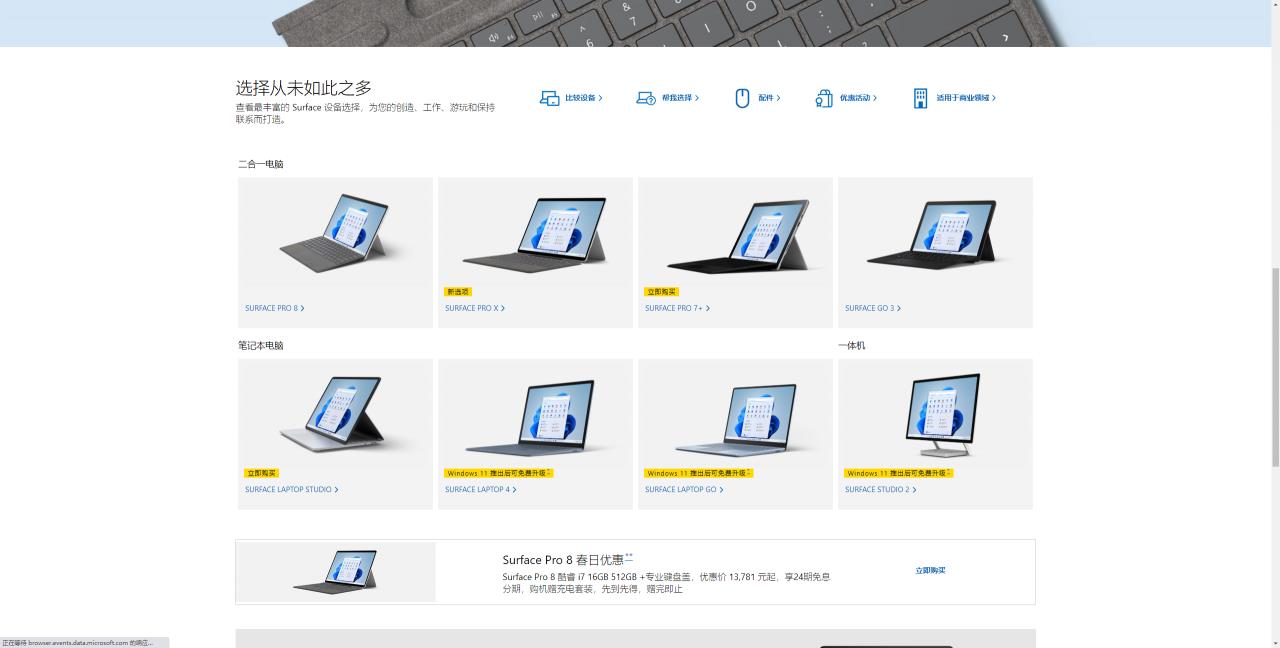Open the SURFACE PRO 7+ link

(x=678, y=308)
